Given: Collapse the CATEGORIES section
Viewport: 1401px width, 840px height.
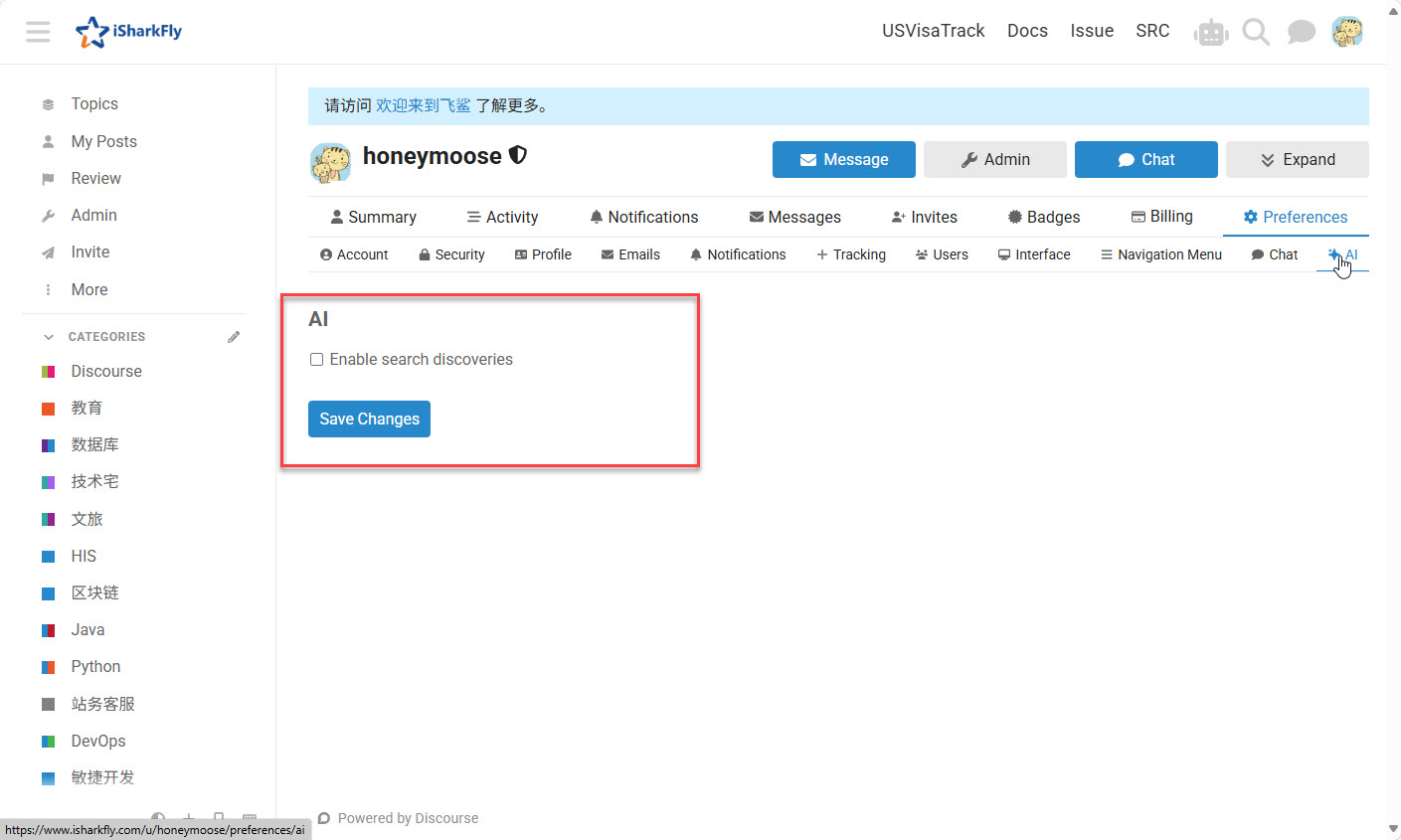Looking at the screenshot, I should coord(95,337).
